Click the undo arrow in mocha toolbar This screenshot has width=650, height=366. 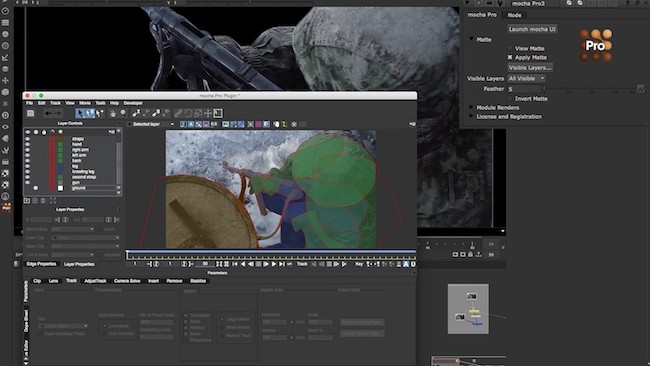(x=48, y=113)
